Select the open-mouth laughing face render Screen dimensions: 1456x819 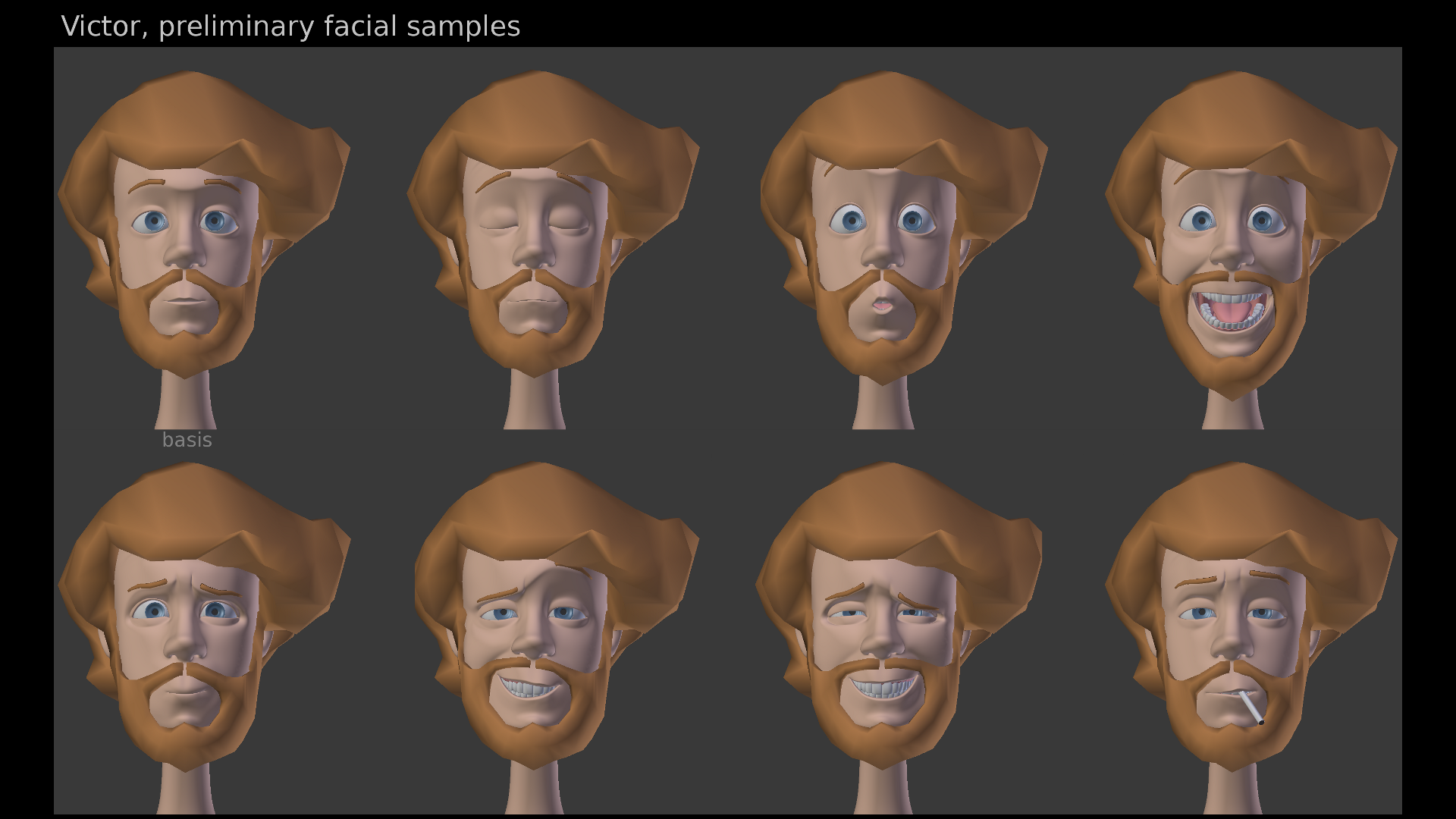coord(1251,250)
